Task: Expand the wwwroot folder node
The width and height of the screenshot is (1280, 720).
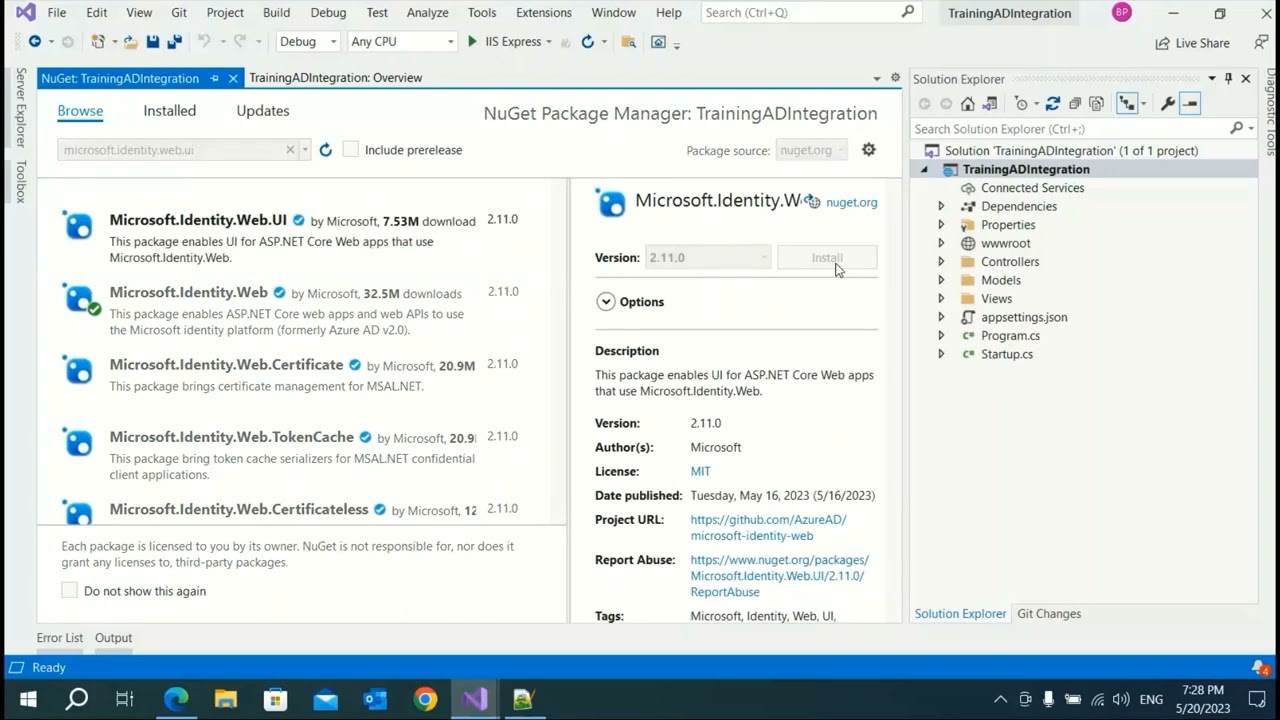Action: (941, 244)
